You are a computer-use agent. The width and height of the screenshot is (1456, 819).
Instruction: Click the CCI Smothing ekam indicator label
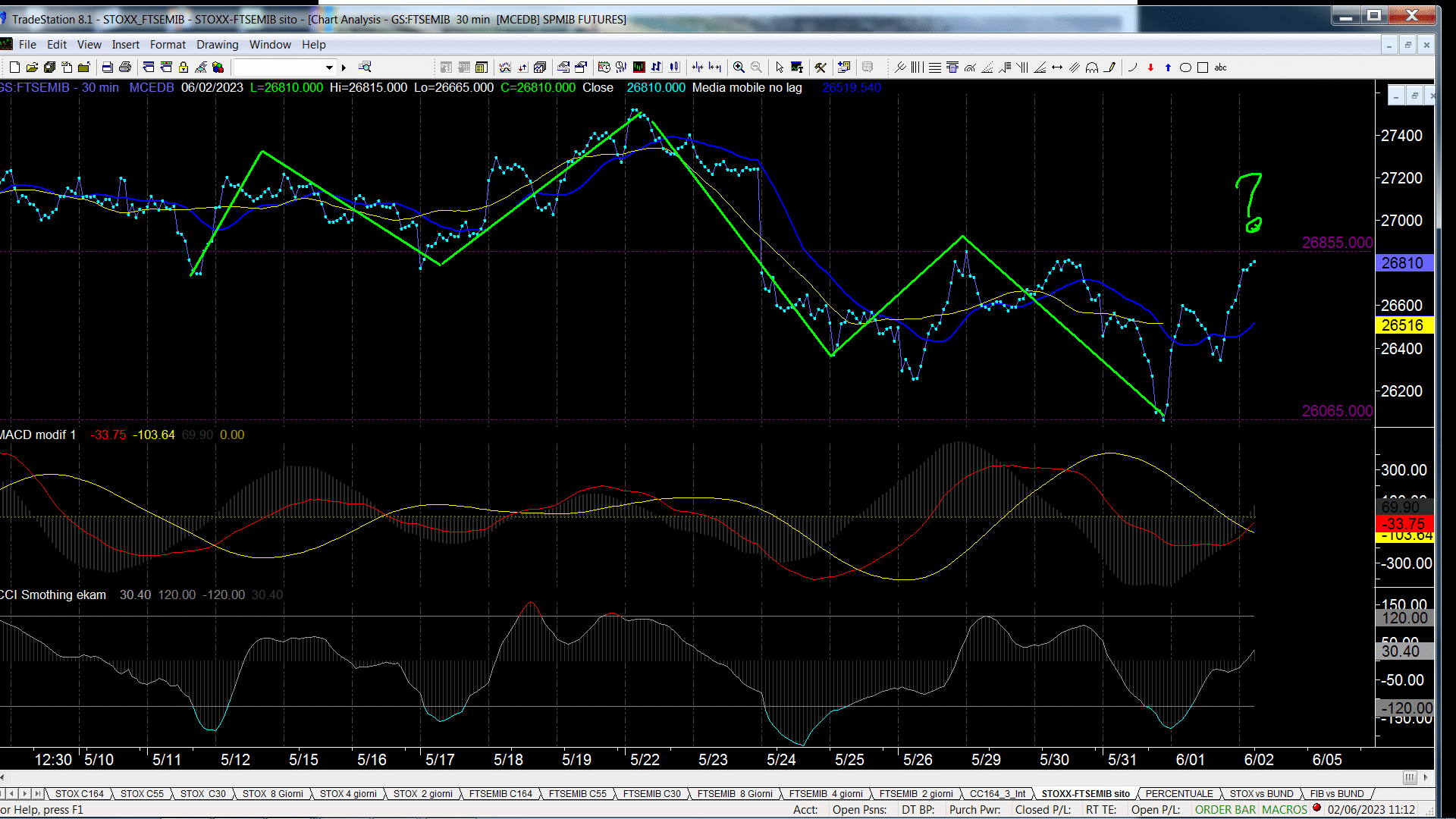click(53, 595)
